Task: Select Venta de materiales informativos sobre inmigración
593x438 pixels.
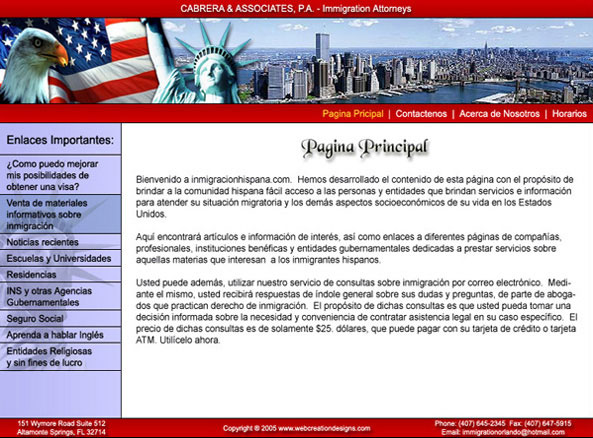Action: coord(61,214)
